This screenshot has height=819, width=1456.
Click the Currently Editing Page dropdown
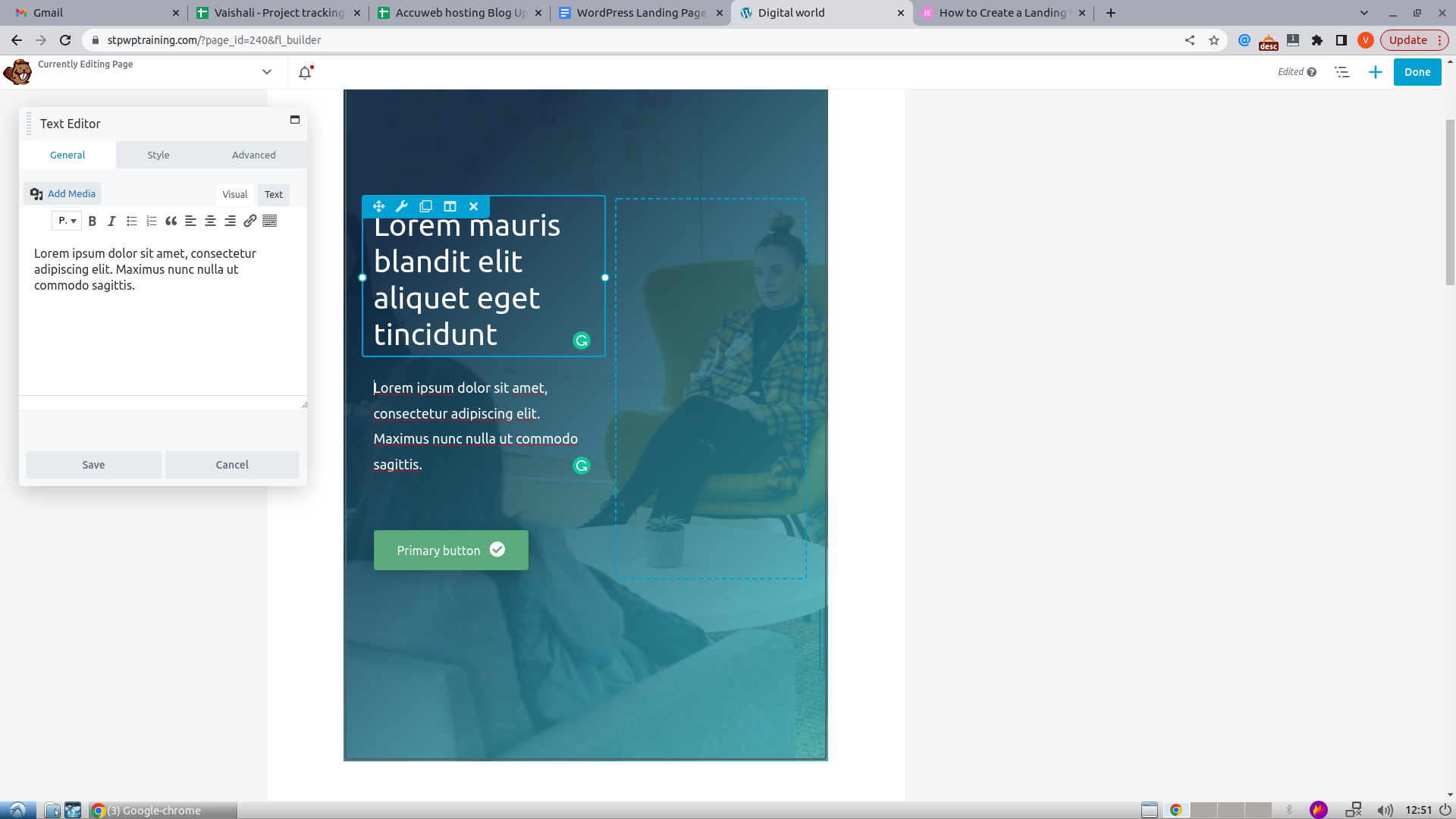pyautogui.click(x=267, y=72)
